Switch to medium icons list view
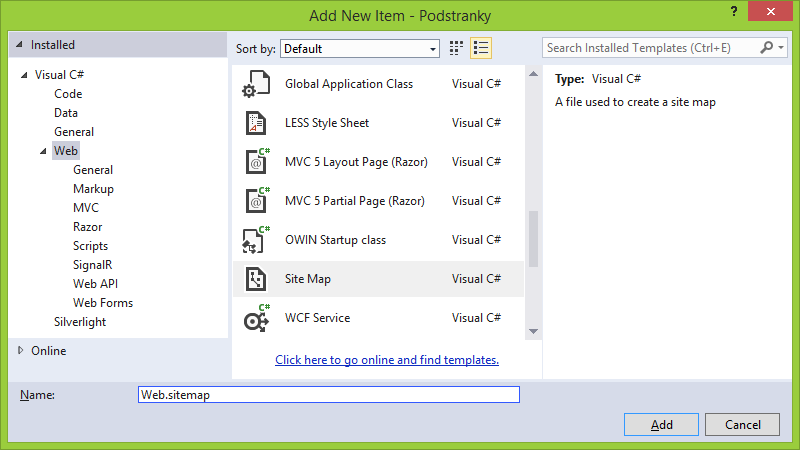Image resolution: width=800 pixels, height=450 pixels. pos(481,48)
